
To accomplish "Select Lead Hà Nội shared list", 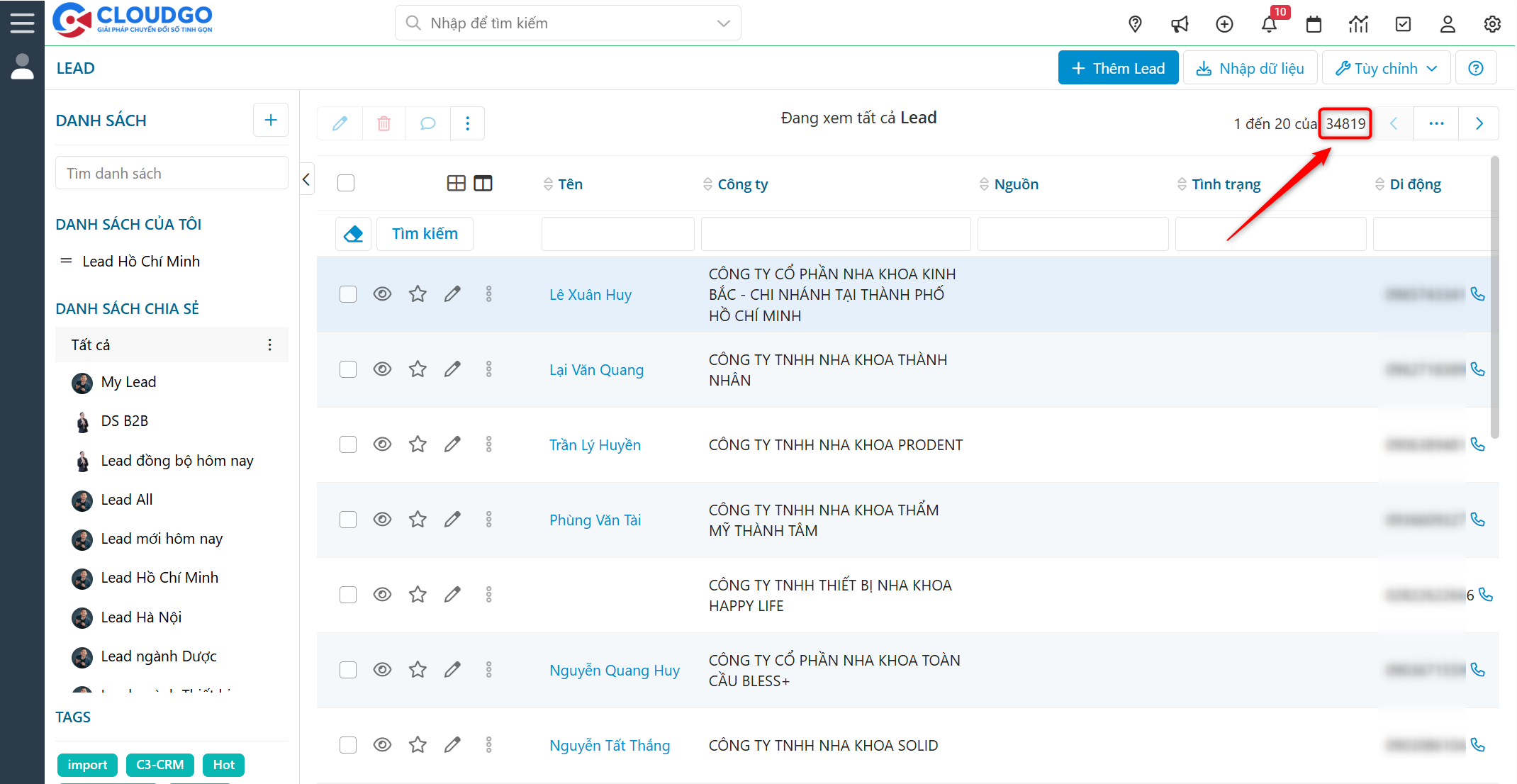I will click(x=141, y=617).
